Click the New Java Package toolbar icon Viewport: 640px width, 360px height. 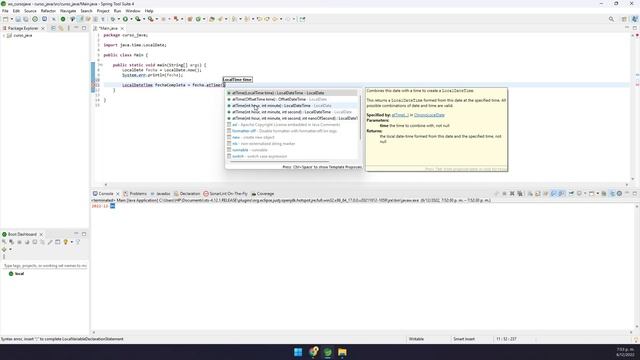190,19
